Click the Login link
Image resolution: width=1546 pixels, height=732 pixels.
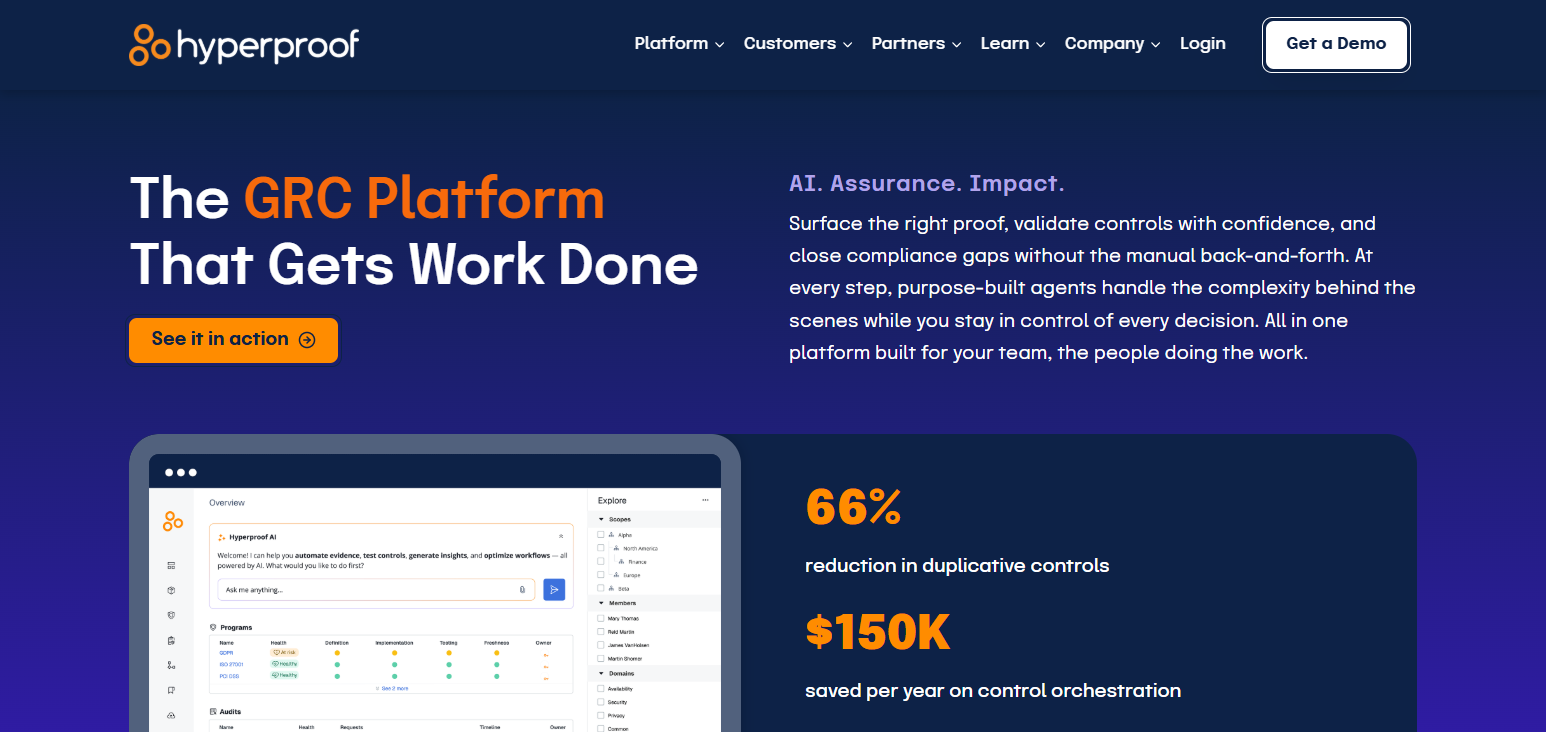tap(1203, 44)
